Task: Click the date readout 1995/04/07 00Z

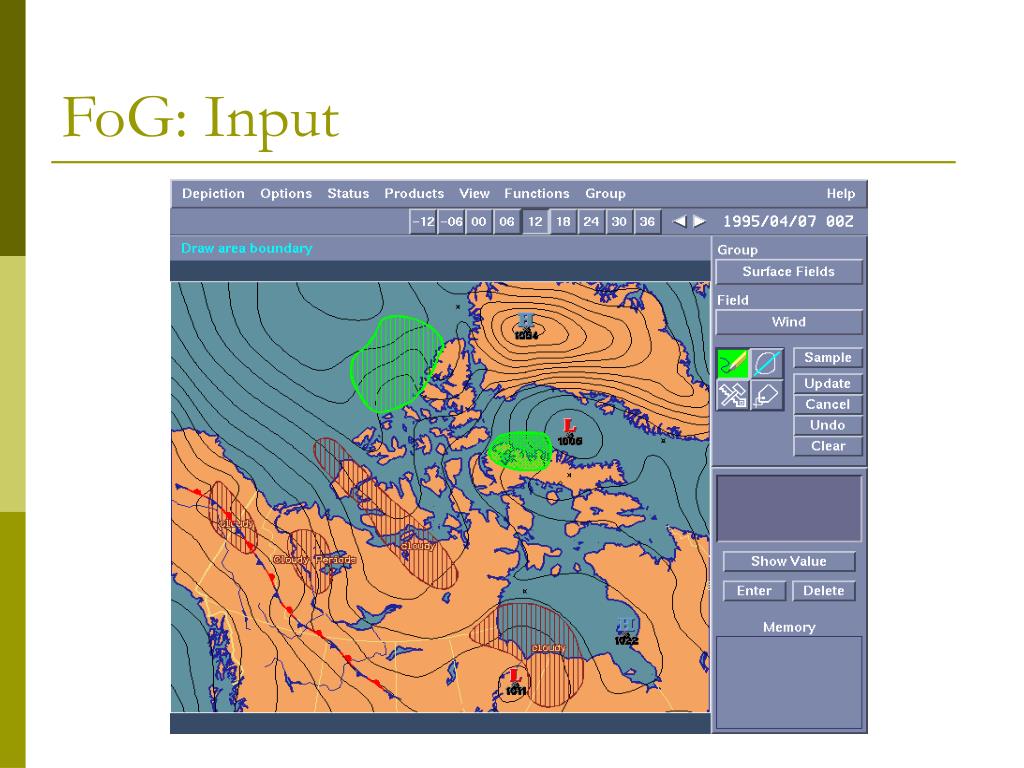Action: [788, 221]
